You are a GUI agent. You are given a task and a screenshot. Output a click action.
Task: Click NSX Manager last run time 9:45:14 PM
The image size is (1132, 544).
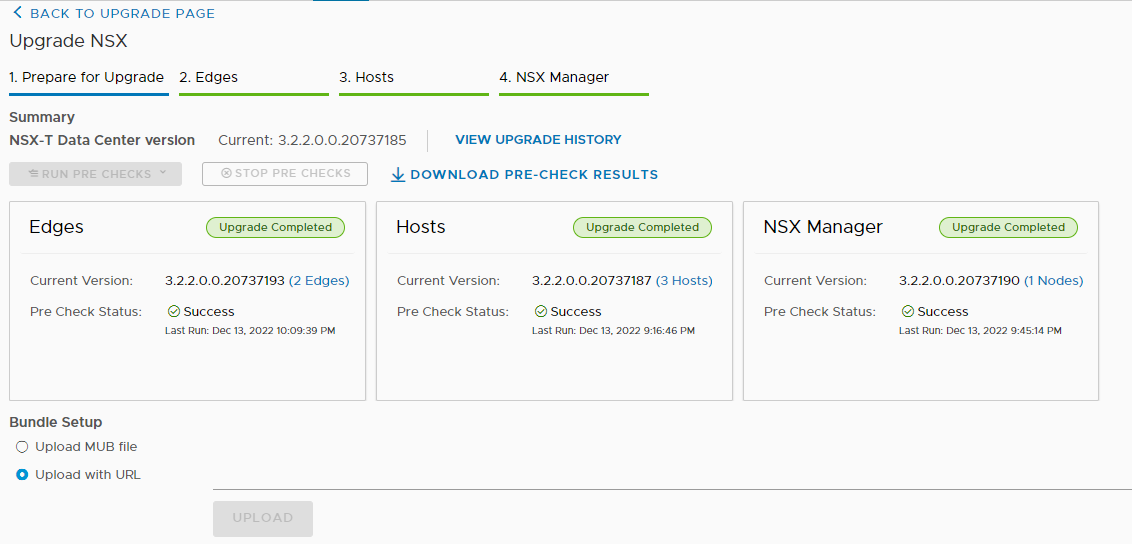tap(1032, 331)
